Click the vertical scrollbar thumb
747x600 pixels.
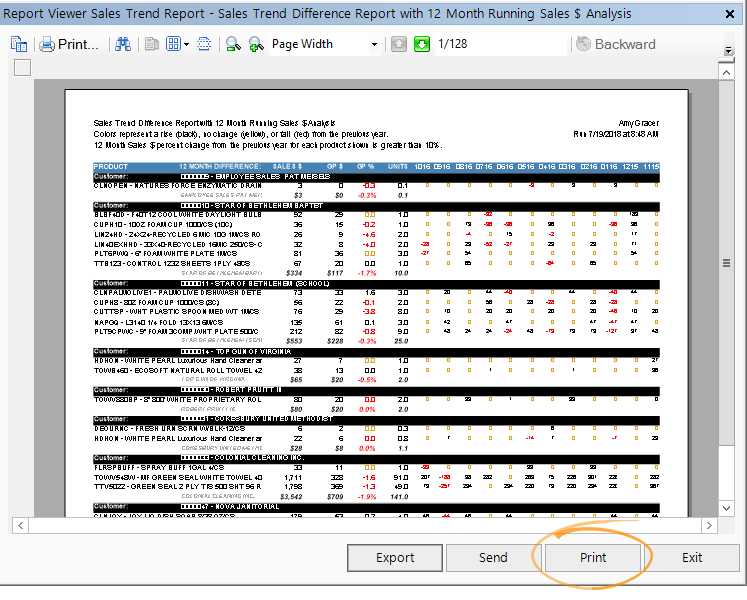pyautogui.click(x=726, y=263)
